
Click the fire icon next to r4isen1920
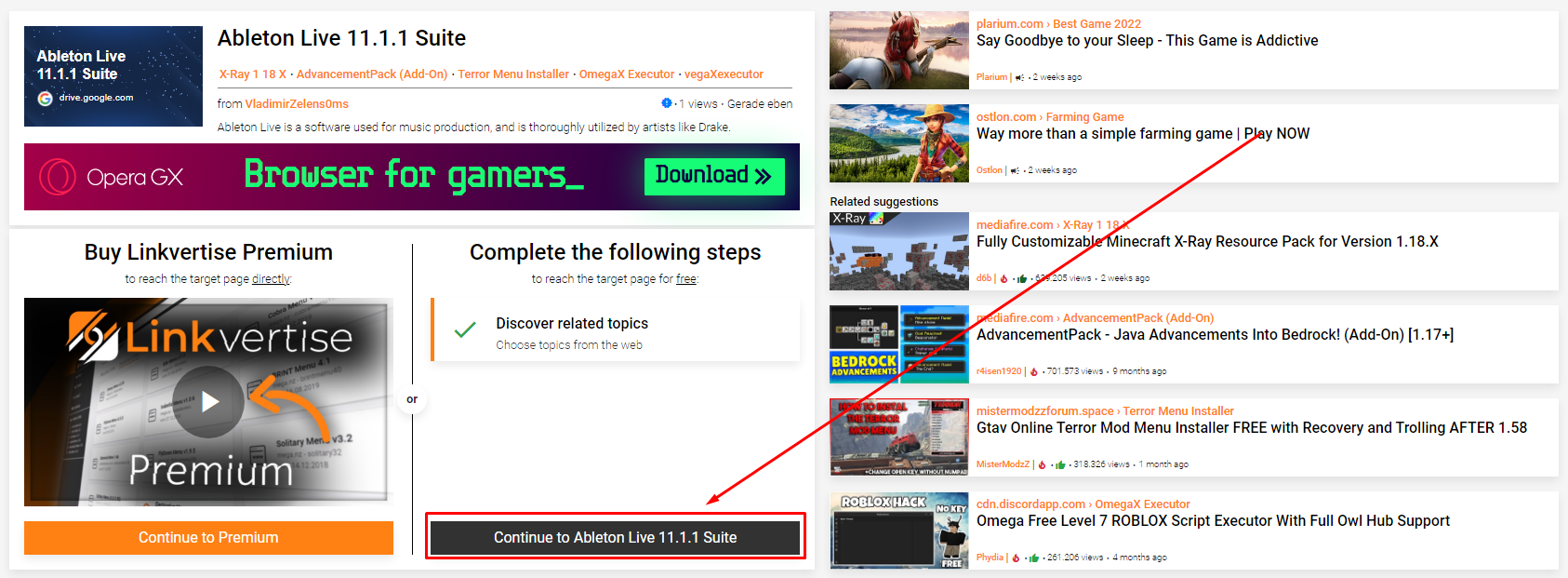tap(1034, 371)
